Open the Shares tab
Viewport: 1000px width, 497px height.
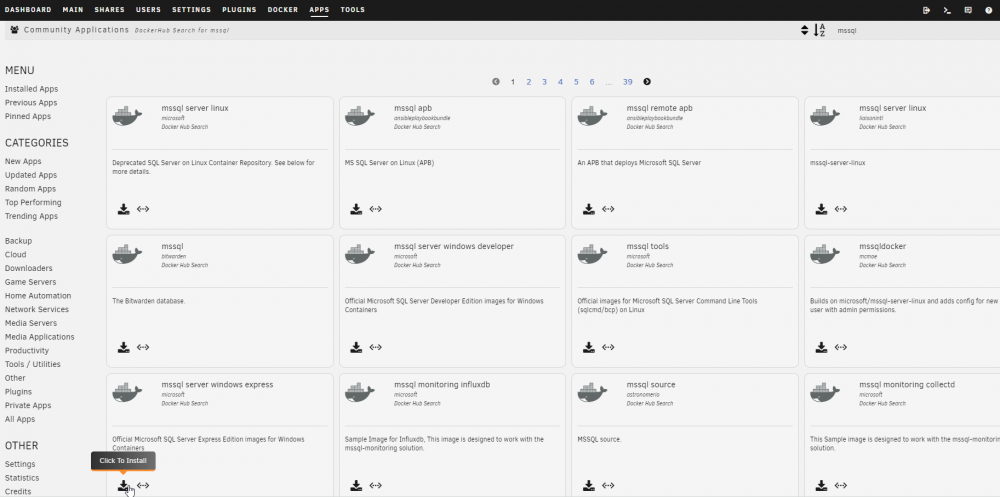(x=110, y=10)
